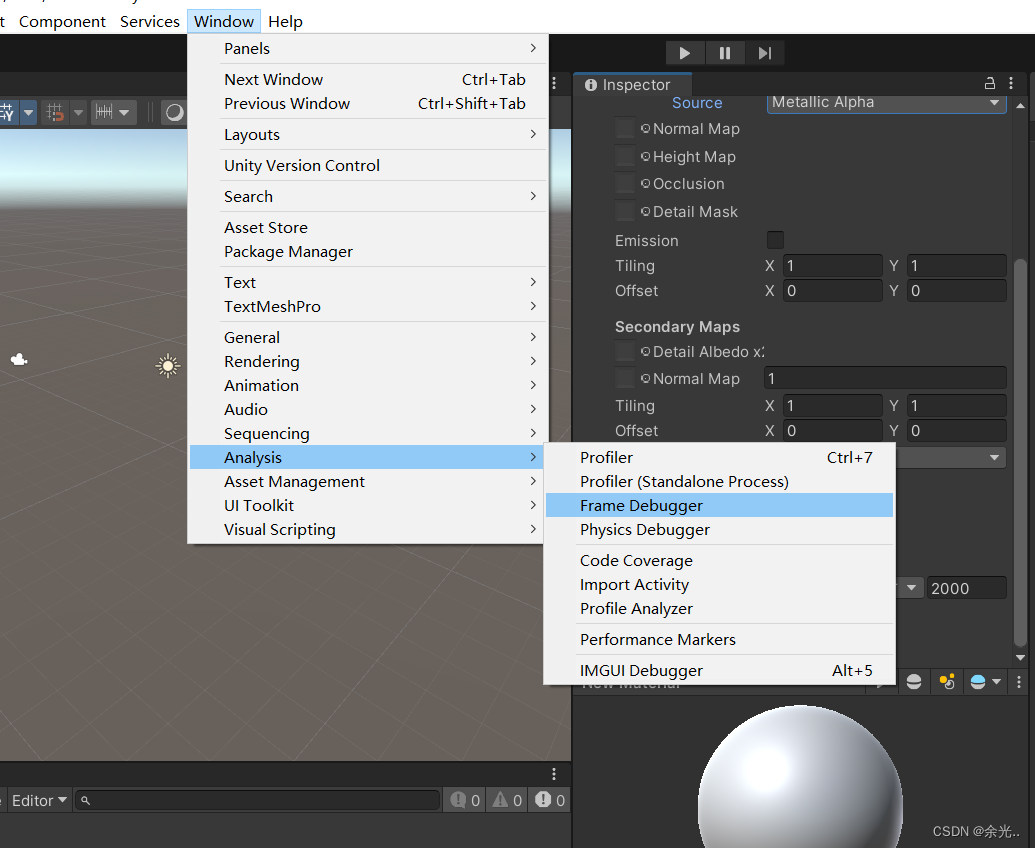Click the Height Map texture slot

(624, 156)
